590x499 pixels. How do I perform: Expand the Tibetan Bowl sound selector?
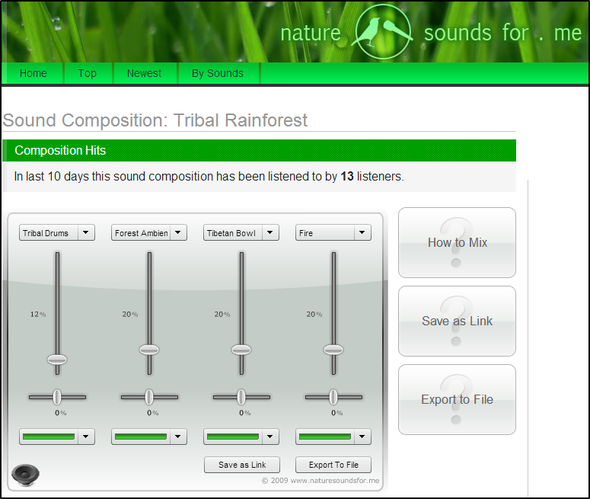[241, 233]
